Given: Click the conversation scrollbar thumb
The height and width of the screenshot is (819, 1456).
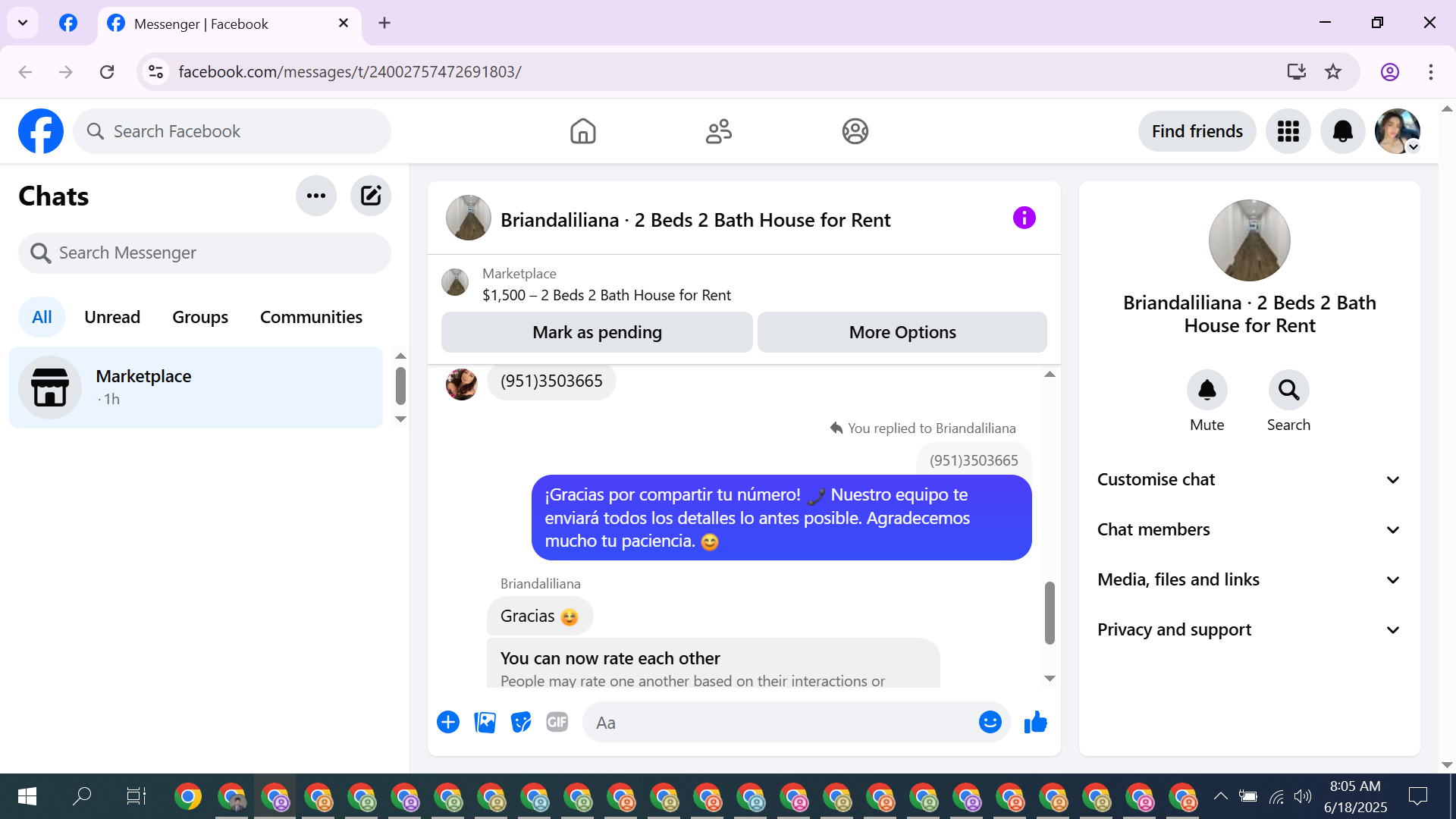Looking at the screenshot, I should coord(1050,613).
